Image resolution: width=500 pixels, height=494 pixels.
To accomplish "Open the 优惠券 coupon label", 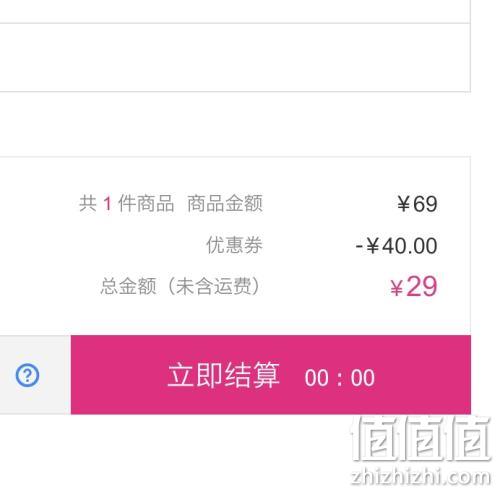I will click(x=234, y=245).
